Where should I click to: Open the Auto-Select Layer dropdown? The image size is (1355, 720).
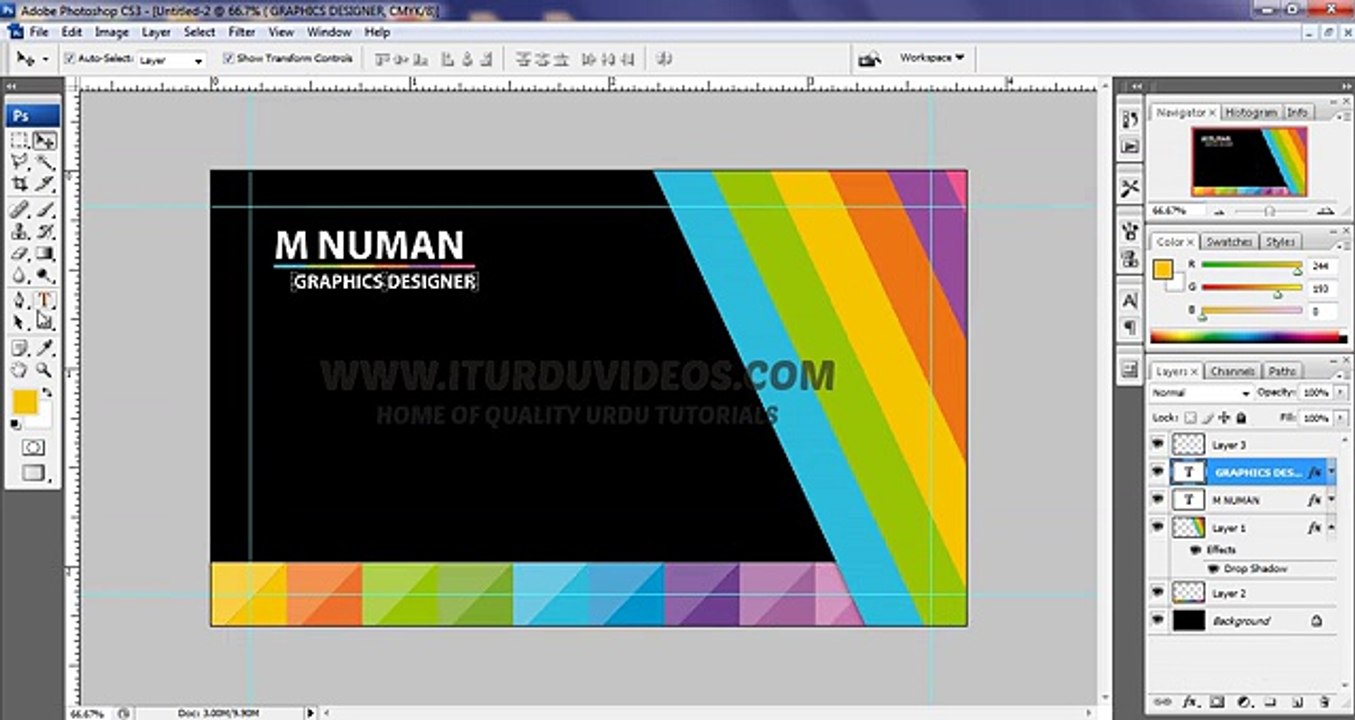pos(171,60)
